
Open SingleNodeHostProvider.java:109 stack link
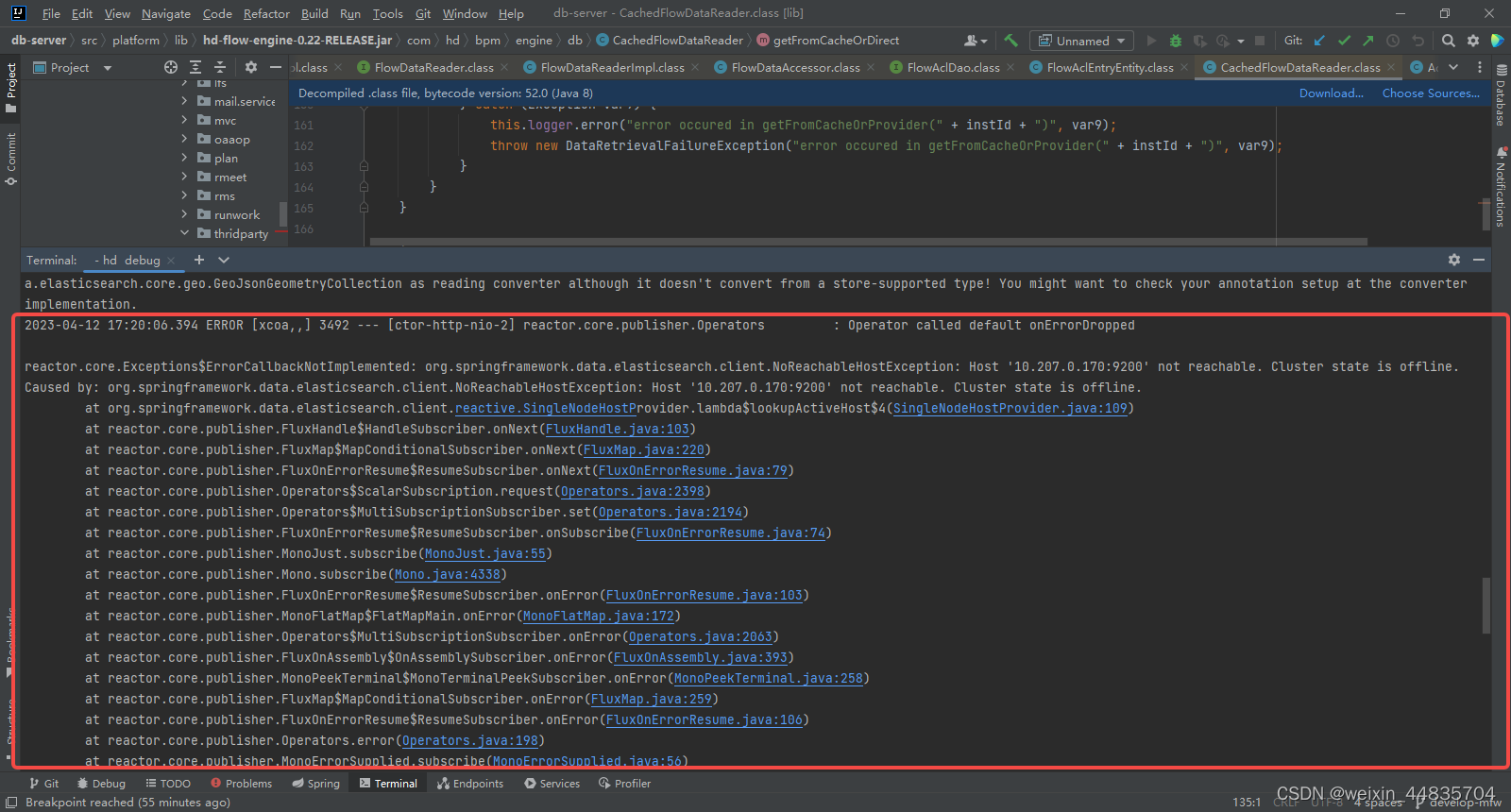coord(1010,408)
